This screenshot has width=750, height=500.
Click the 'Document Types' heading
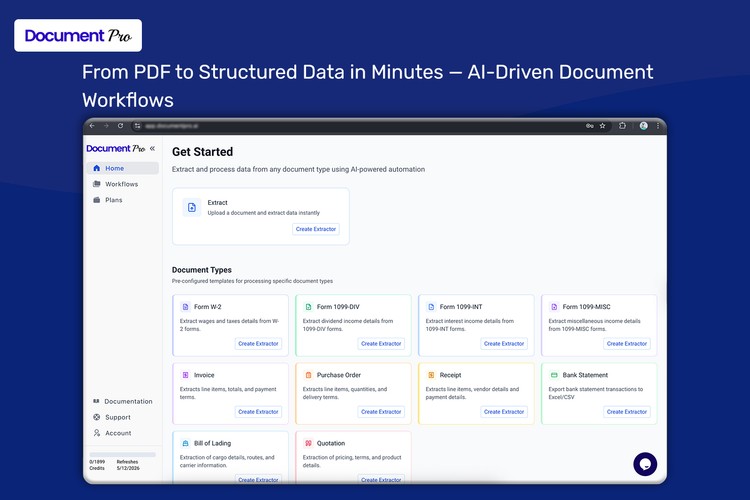[x=201, y=270]
